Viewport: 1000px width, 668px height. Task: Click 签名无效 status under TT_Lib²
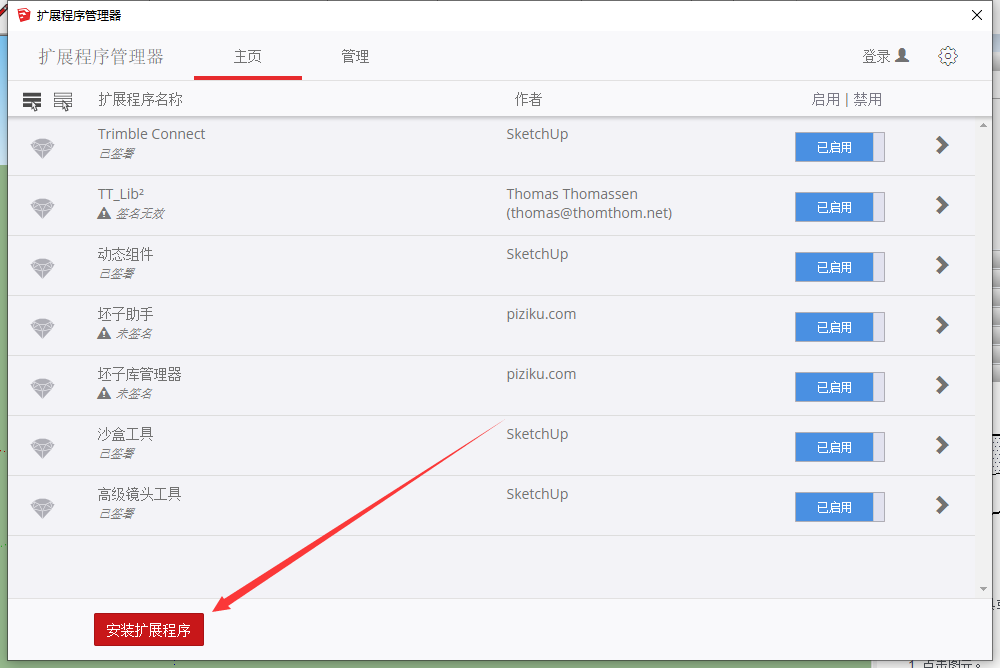[x=140, y=214]
